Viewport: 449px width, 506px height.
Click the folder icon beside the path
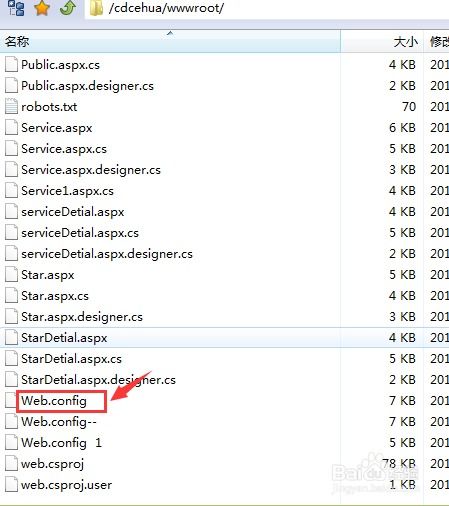[96, 8]
